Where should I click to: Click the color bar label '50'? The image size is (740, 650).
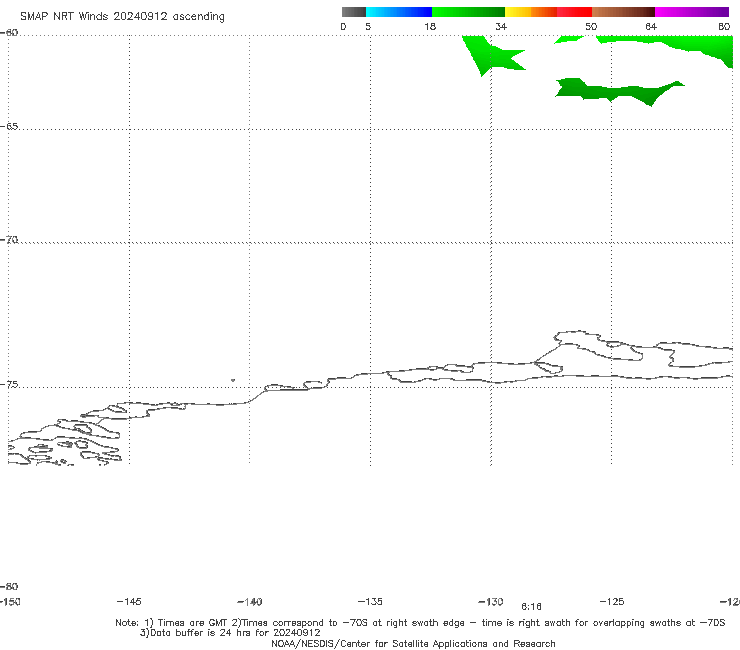tap(591, 27)
